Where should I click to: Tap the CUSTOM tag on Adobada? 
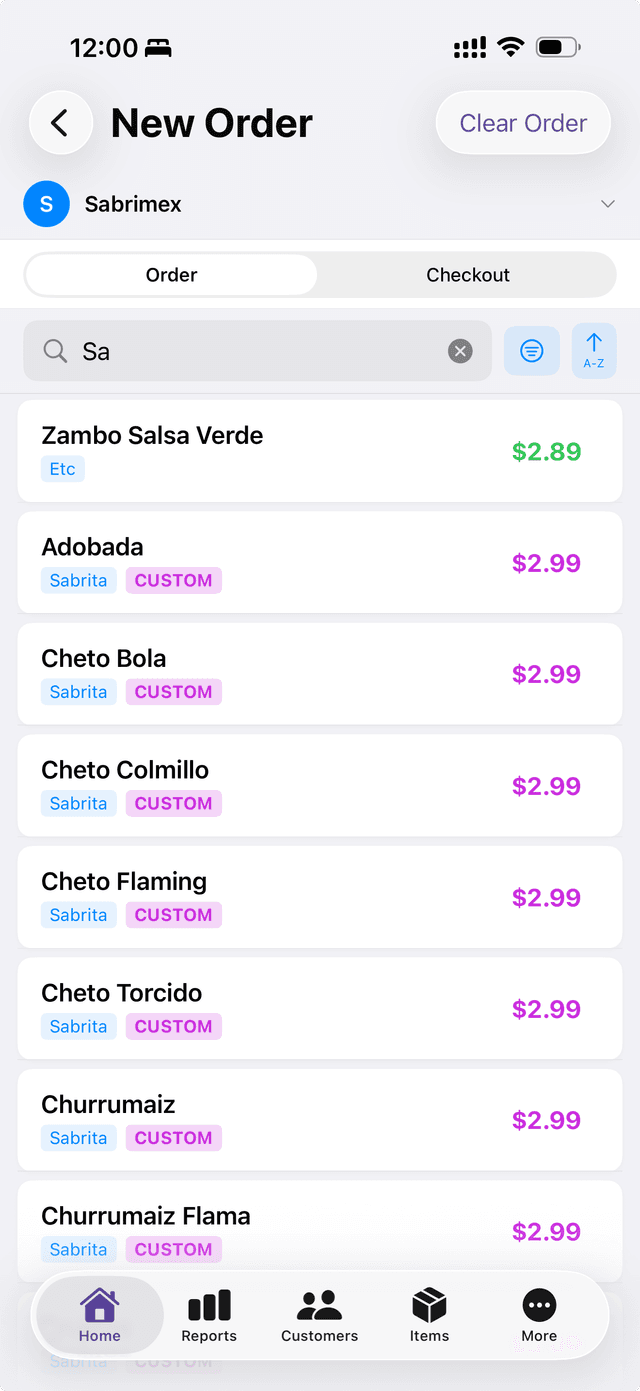pyautogui.click(x=173, y=580)
